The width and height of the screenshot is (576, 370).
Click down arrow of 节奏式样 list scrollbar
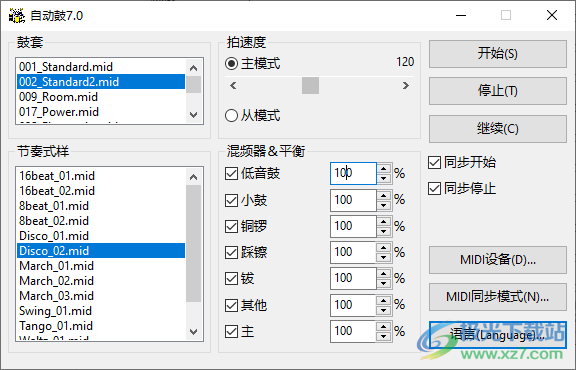click(x=194, y=331)
